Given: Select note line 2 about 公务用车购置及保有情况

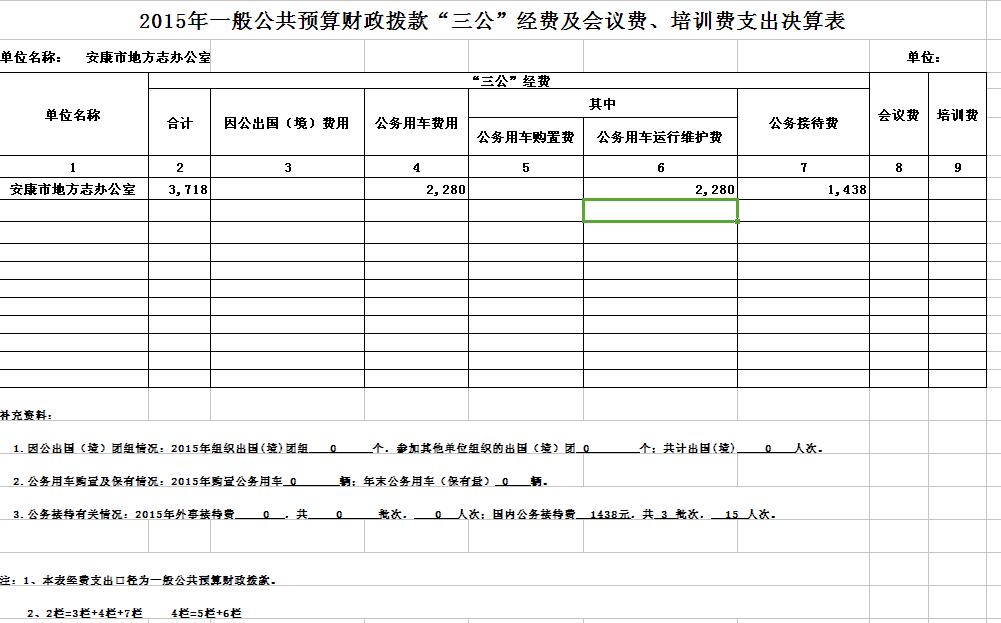Looking at the screenshot, I should [x=280, y=481].
